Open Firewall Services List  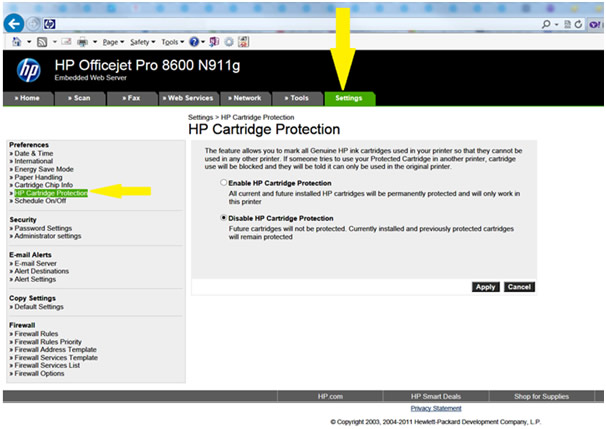(x=47, y=366)
